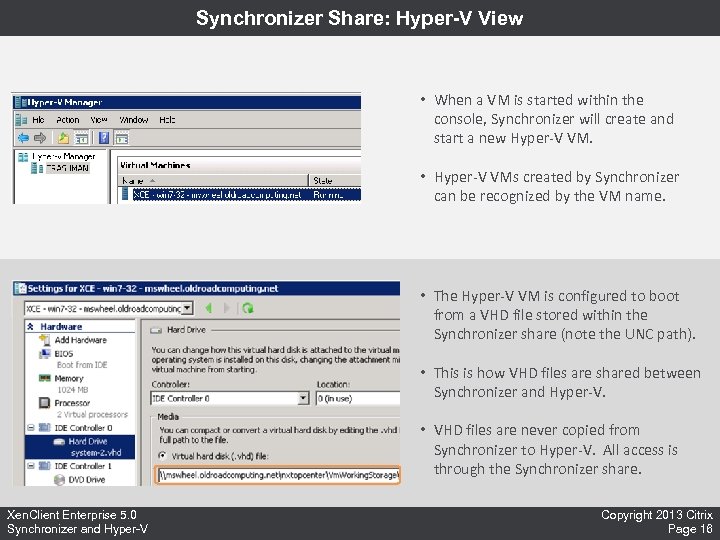Screen dimensions: 720x540
Task: Open the Controller dropdown showing IDE Controller 0
Action: pyautogui.click(x=230, y=398)
